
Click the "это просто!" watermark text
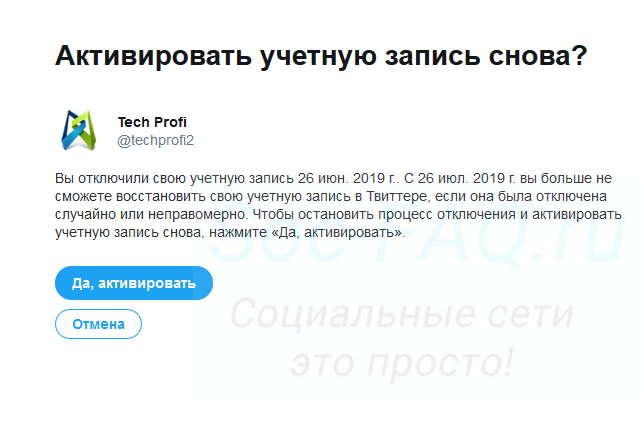403,360
